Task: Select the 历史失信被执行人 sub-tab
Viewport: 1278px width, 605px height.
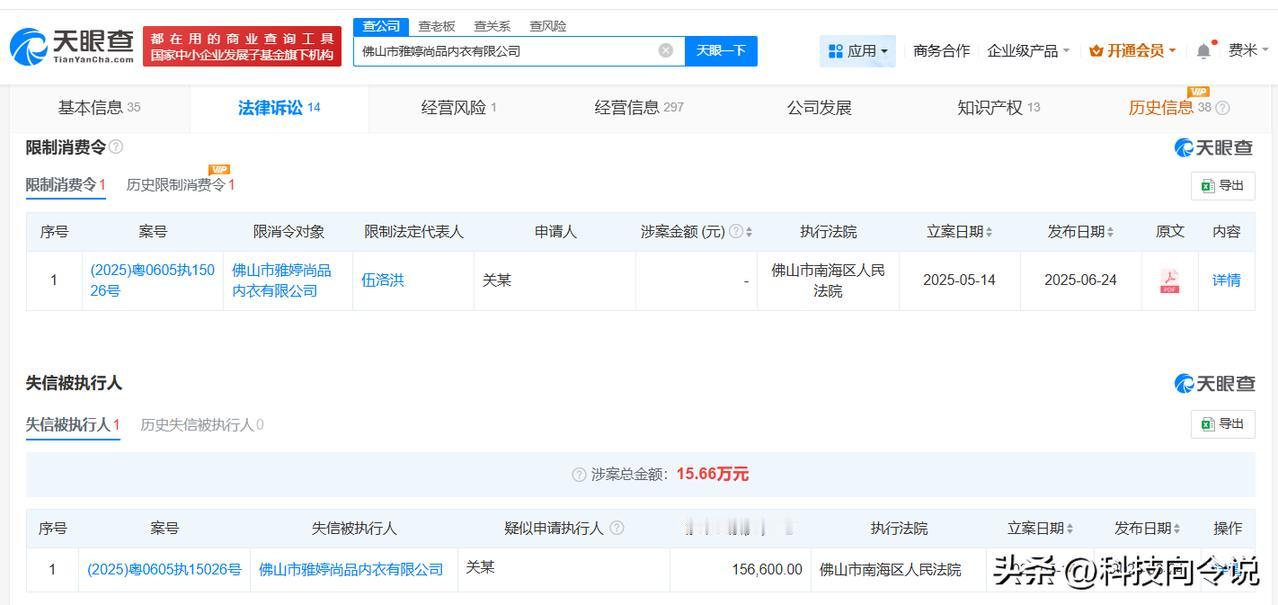Action: (202, 425)
